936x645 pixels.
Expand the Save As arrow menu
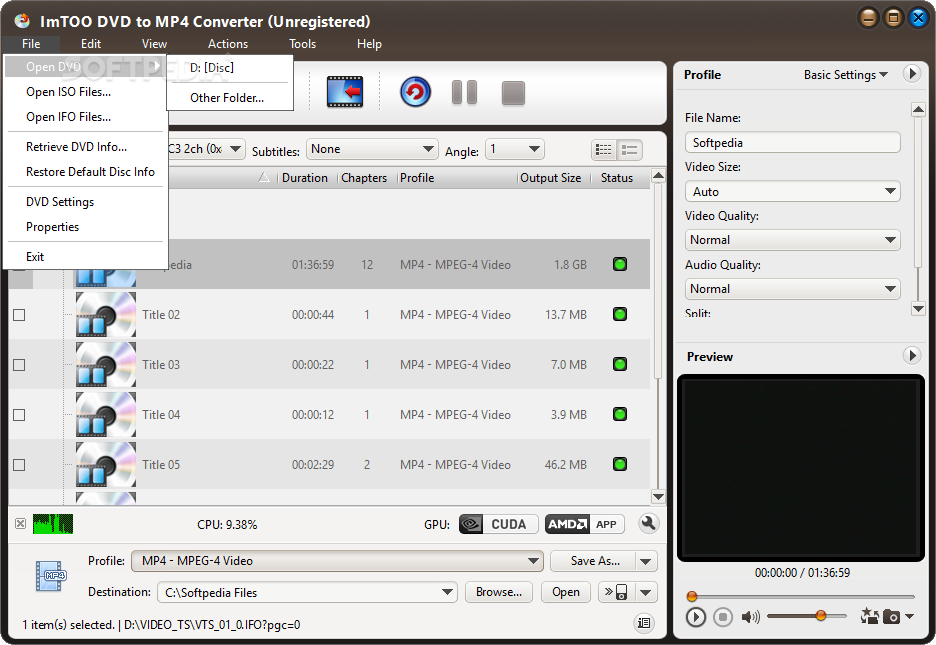(646, 561)
